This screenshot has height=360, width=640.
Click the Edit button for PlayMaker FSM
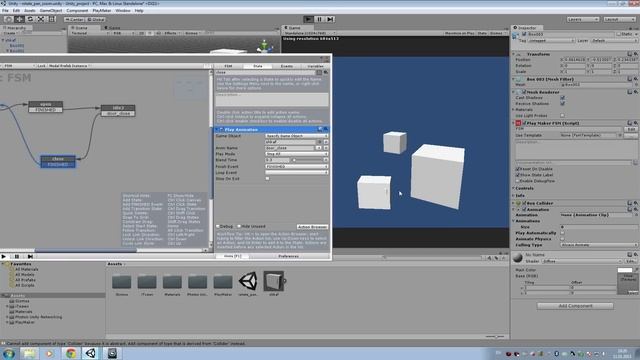(x=631, y=129)
